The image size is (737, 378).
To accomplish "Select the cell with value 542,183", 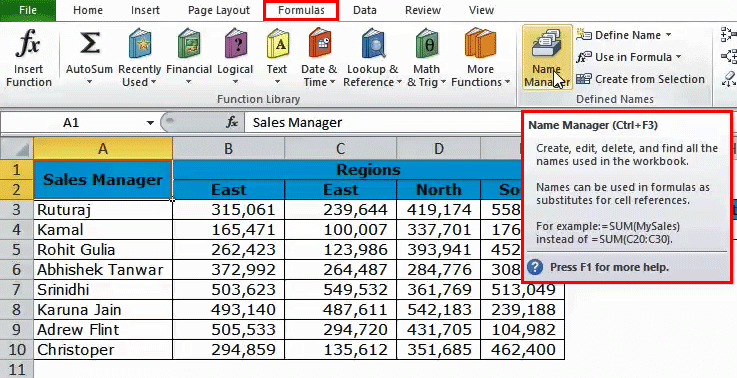I will coord(439,309).
